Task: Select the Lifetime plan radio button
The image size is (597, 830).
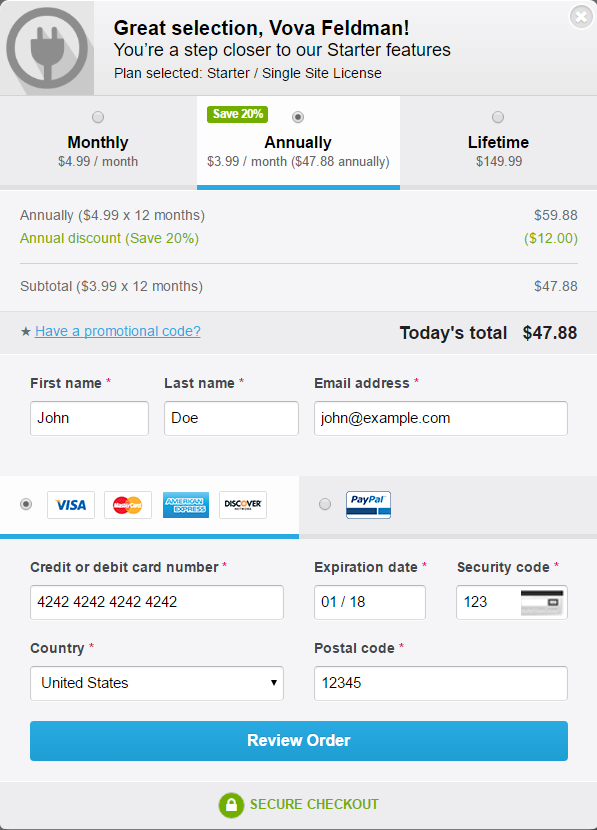Action: click(x=497, y=116)
